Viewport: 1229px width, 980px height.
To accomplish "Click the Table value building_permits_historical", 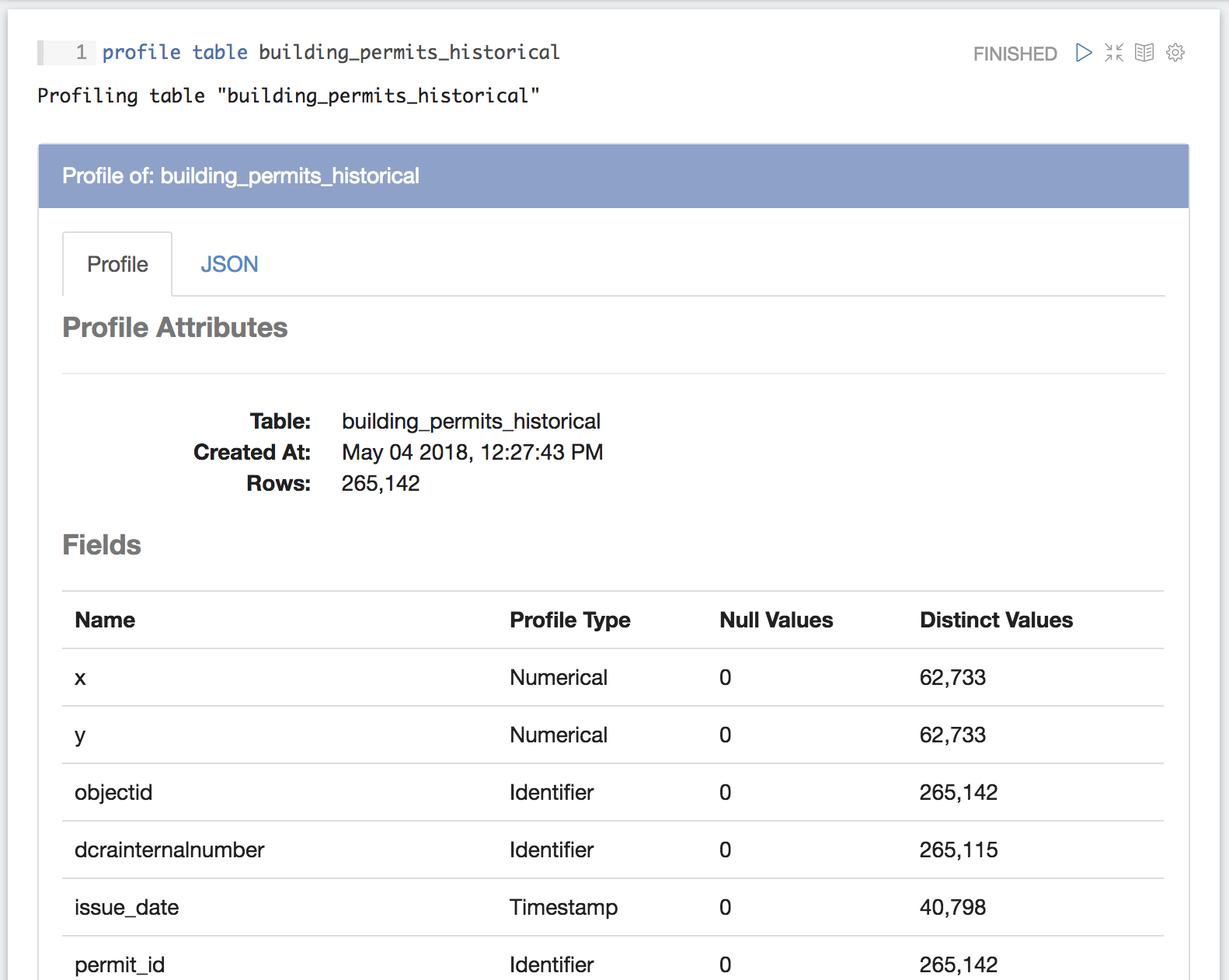I will coord(471,421).
